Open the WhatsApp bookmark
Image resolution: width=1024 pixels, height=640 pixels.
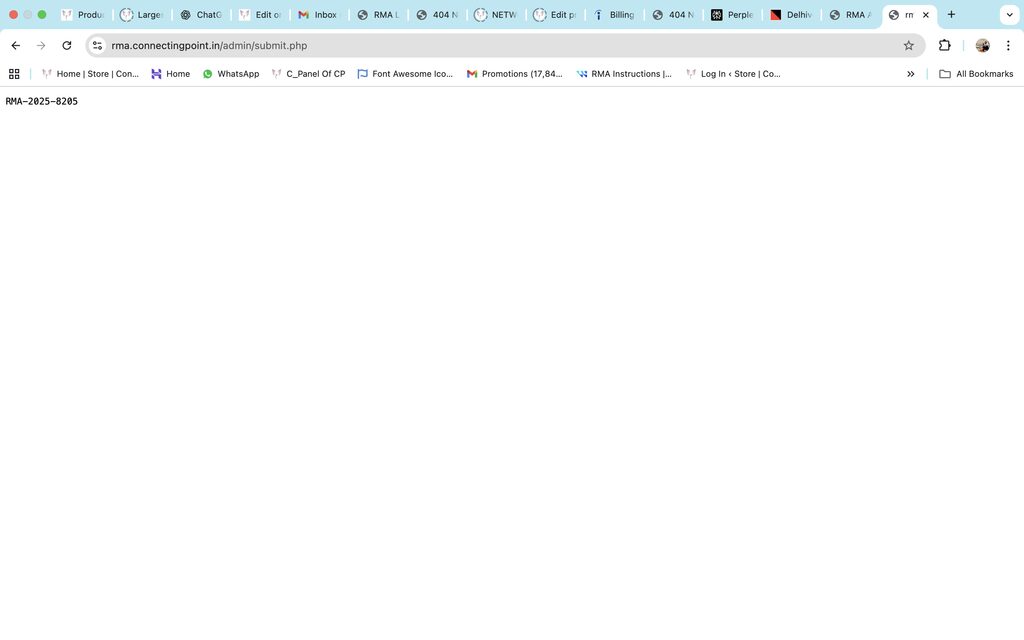click(230, 74)
